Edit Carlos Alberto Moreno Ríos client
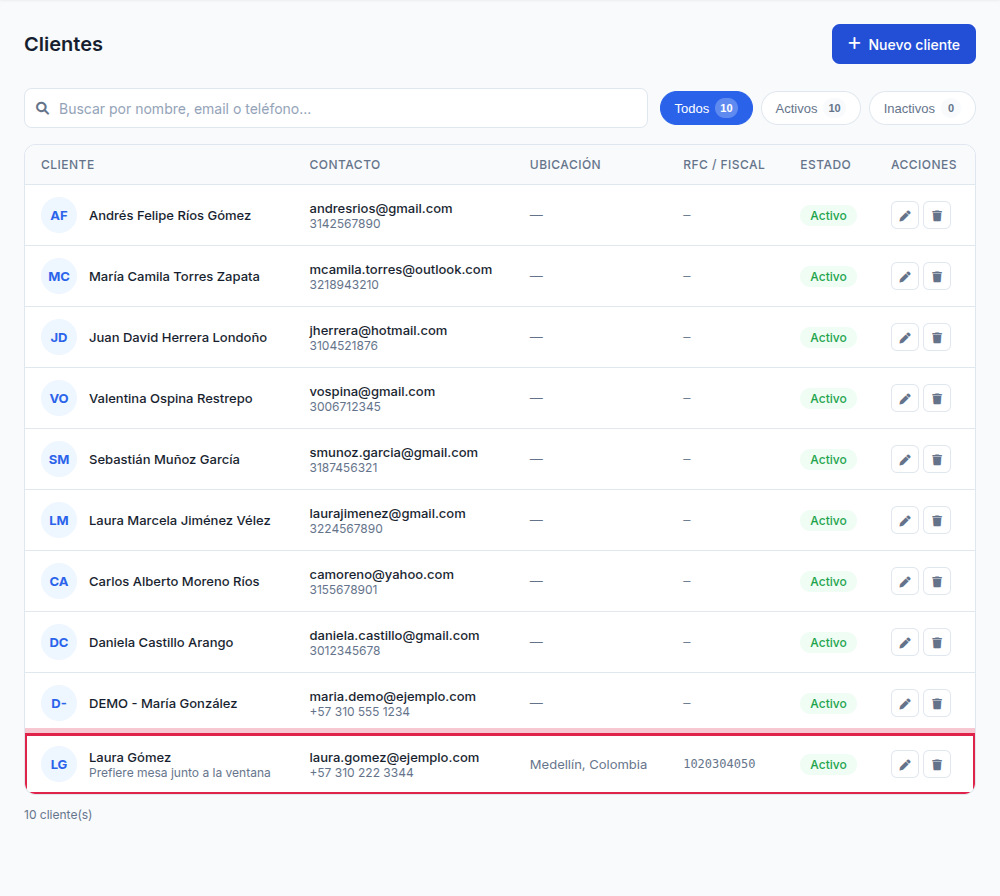This screenshot has height=896, width=1000. tap(904, 582)
